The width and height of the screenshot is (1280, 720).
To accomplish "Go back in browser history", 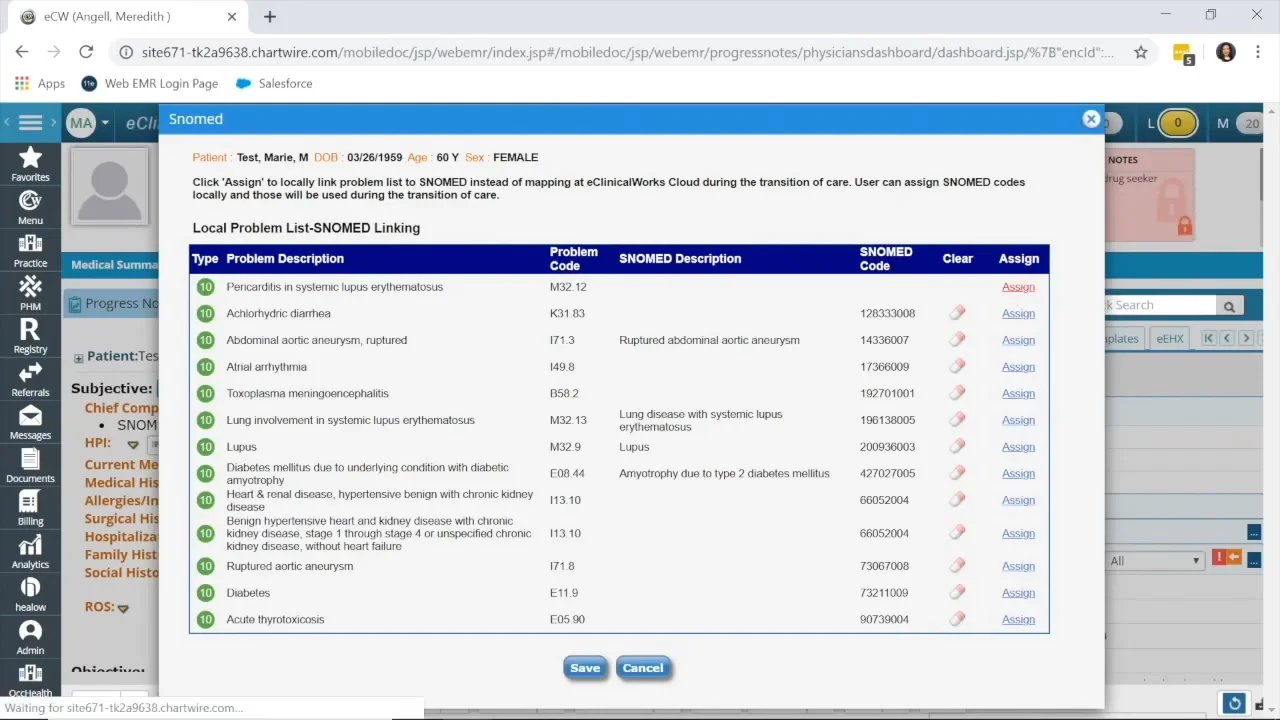I will [22, 52].
